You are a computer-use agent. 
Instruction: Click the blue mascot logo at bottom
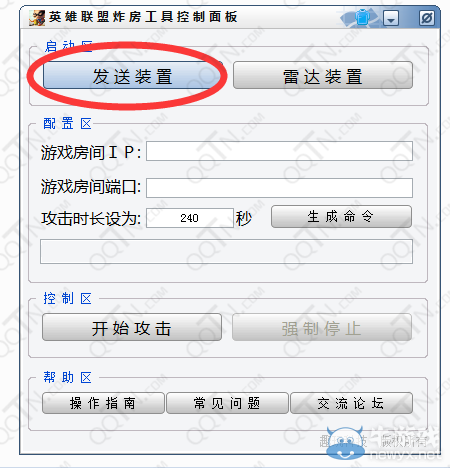tap(345, 443)
